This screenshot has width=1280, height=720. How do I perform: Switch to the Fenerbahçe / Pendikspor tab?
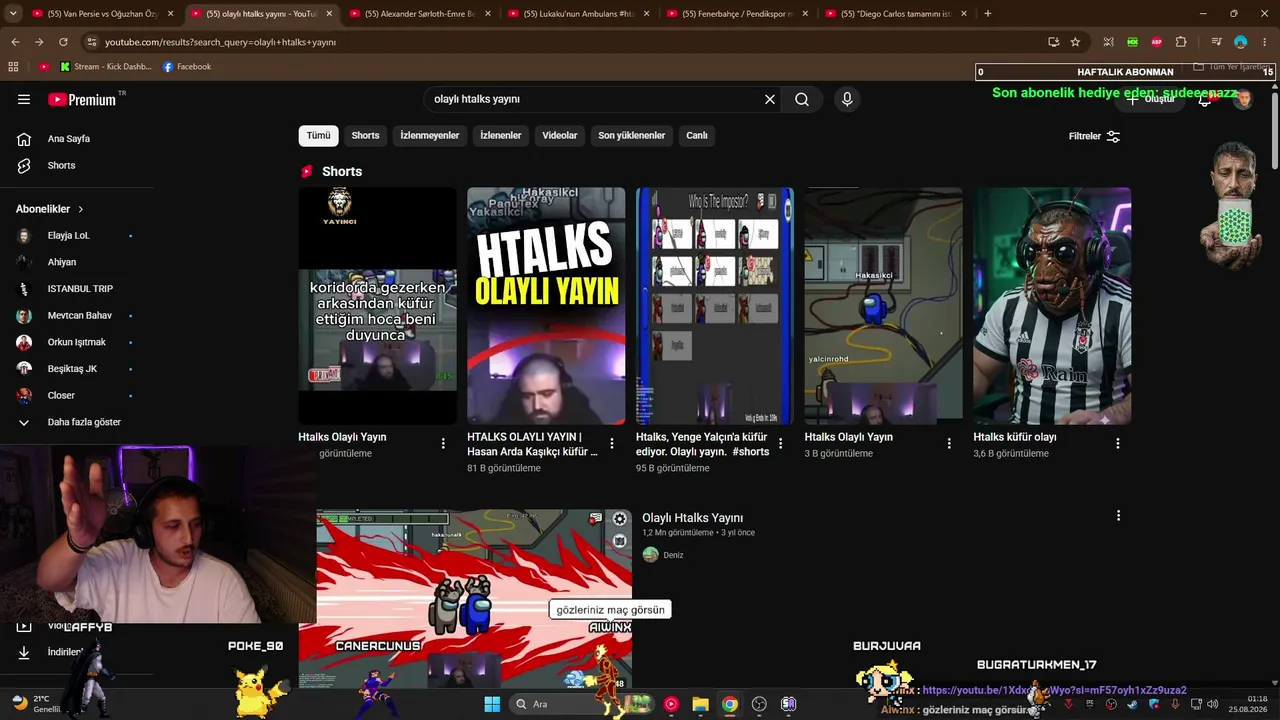[x=736, y=14]
